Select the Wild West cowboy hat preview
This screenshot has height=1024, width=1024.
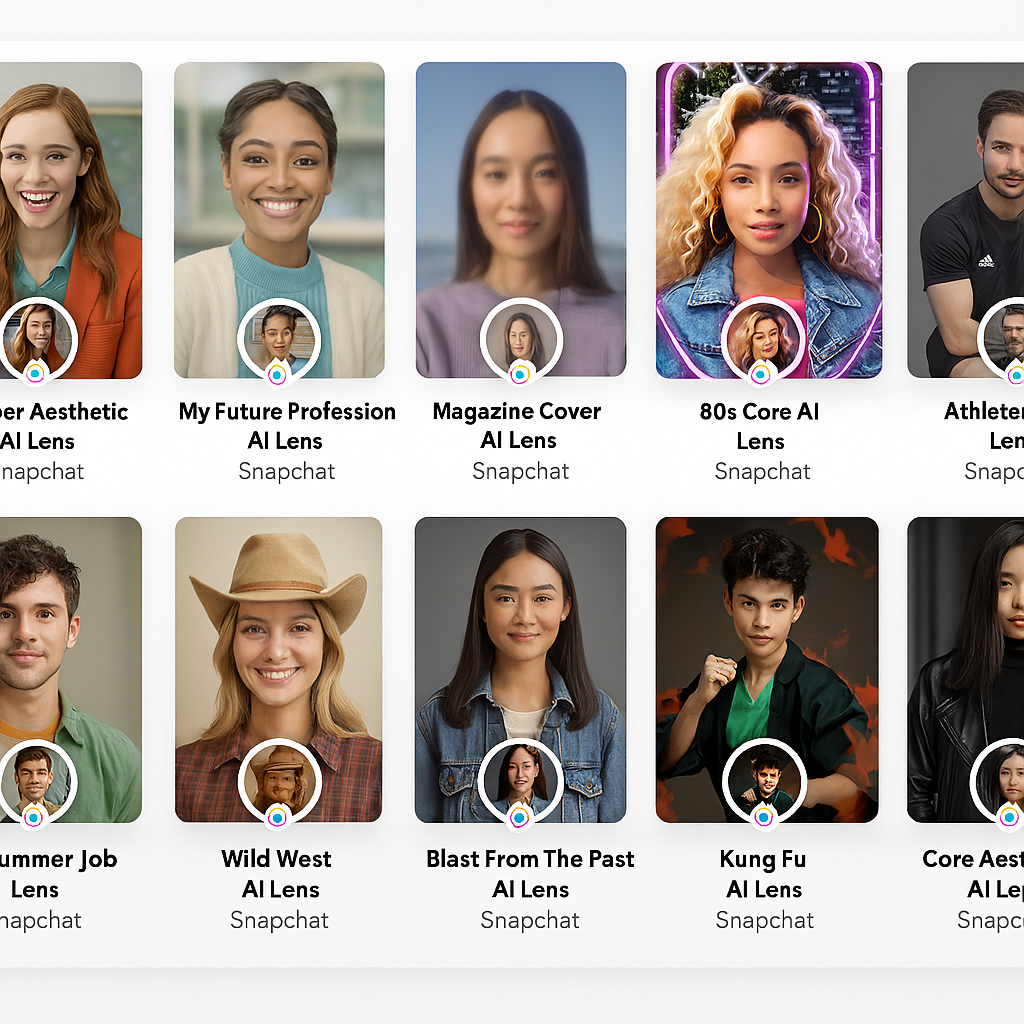pos(279,669)
